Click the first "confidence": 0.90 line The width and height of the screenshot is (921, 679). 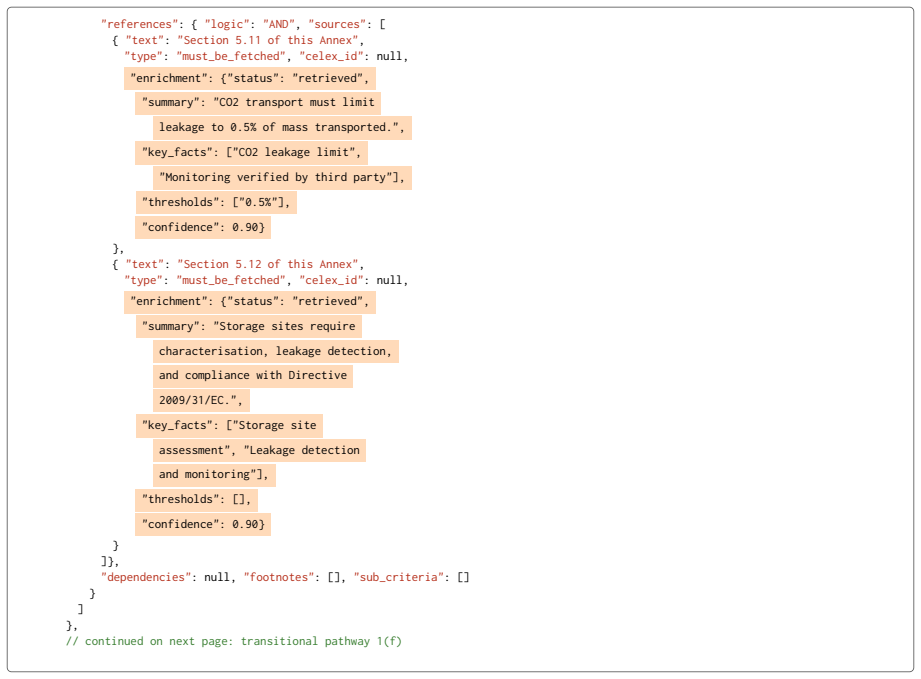(203, 227)
